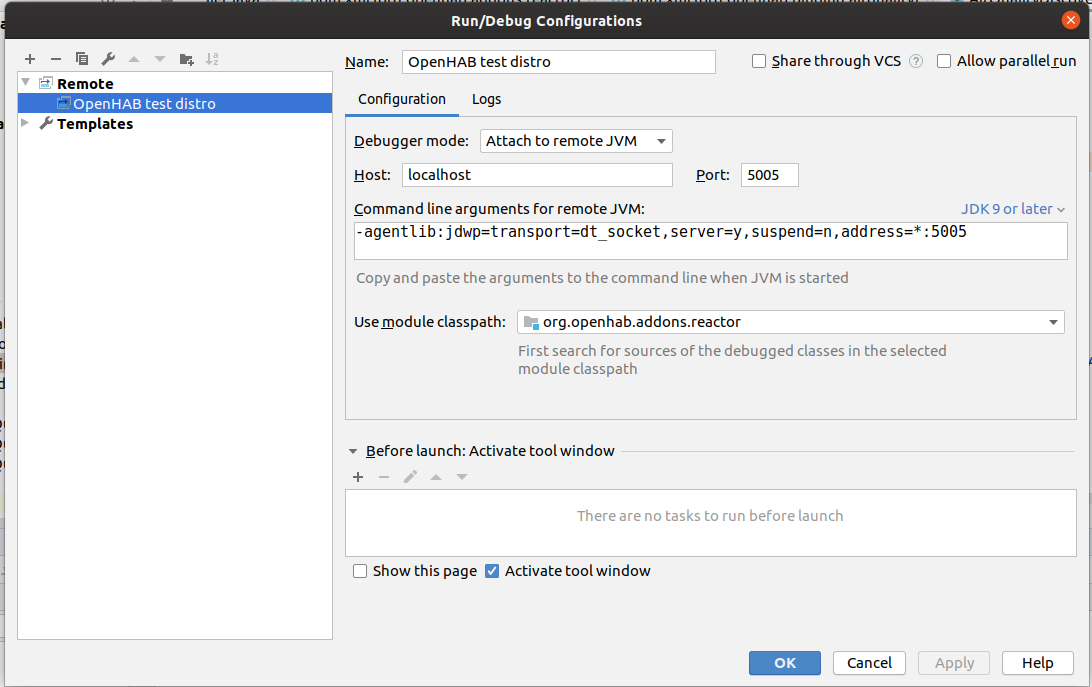This screenshot has height=687, width=1092.
Task: Switch to the Logs tab
Action: (x=487, y=99)
